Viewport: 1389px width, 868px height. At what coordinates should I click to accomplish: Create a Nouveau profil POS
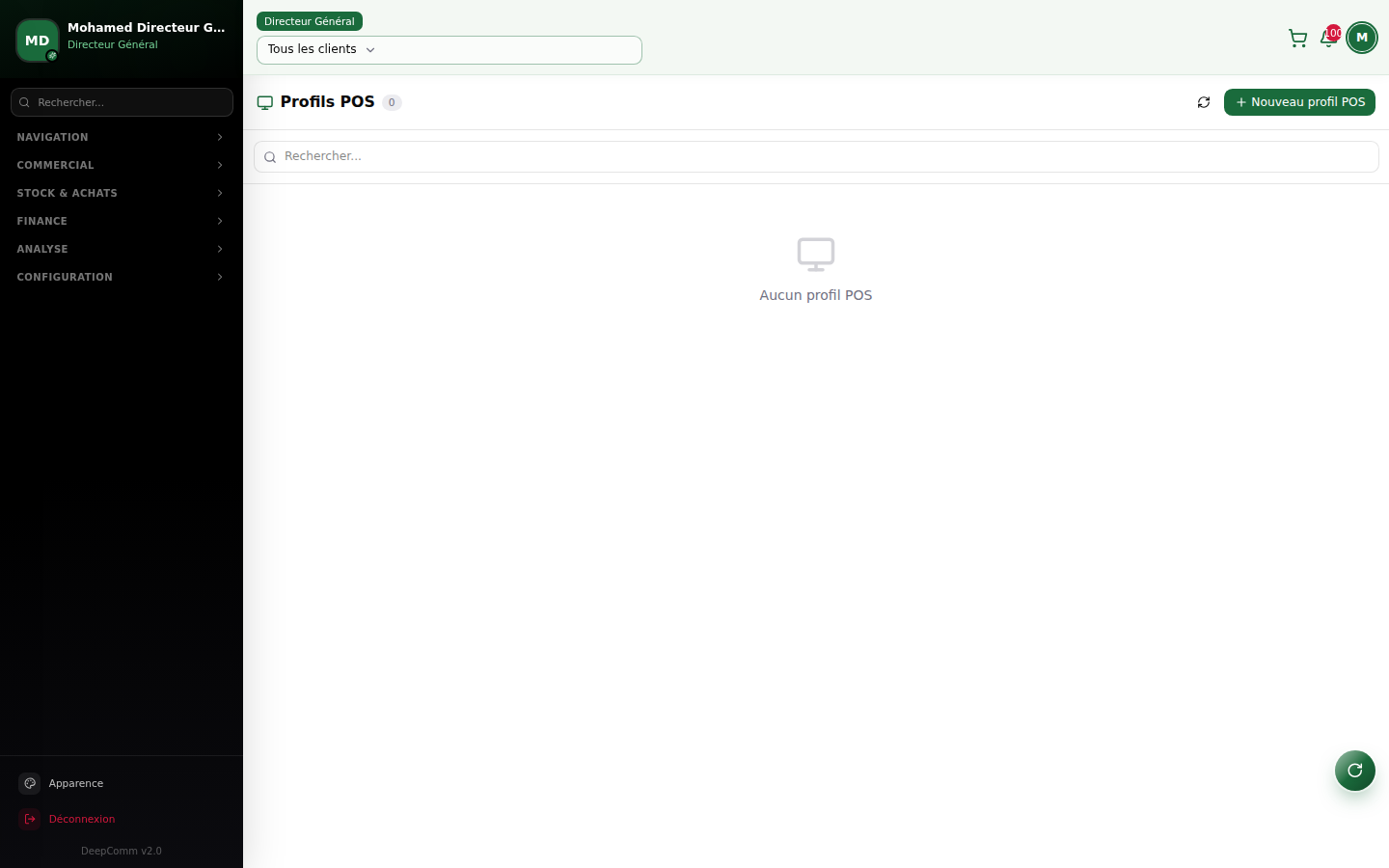point(1299,102)
